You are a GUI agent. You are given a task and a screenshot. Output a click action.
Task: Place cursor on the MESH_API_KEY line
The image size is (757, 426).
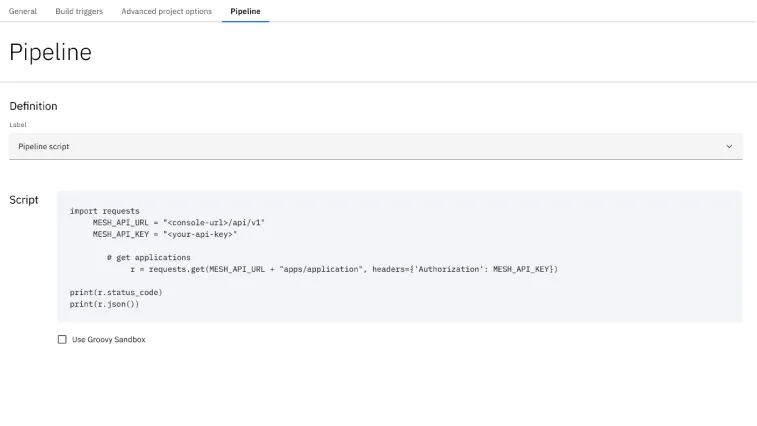tap(164, 234)
